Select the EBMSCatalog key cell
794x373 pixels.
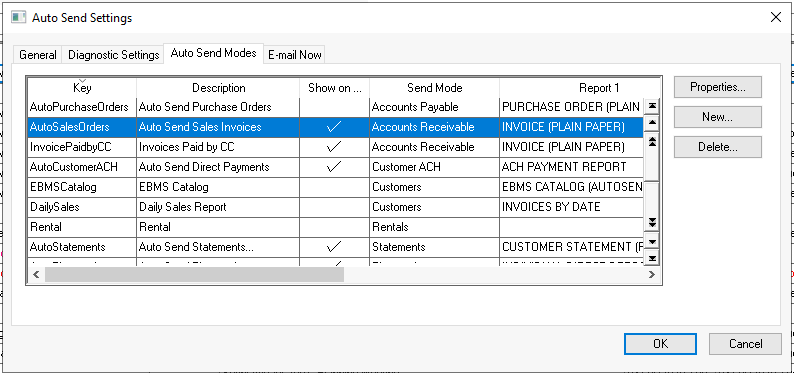(x=82, y=187)
